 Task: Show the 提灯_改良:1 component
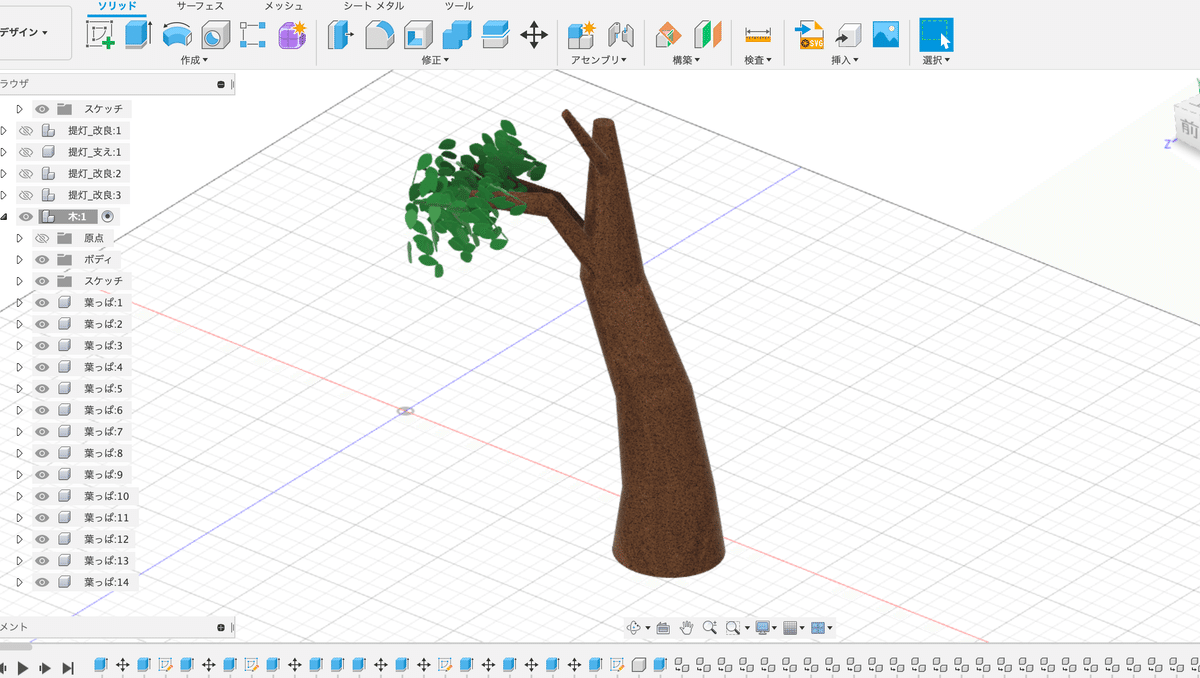[26, 131]
